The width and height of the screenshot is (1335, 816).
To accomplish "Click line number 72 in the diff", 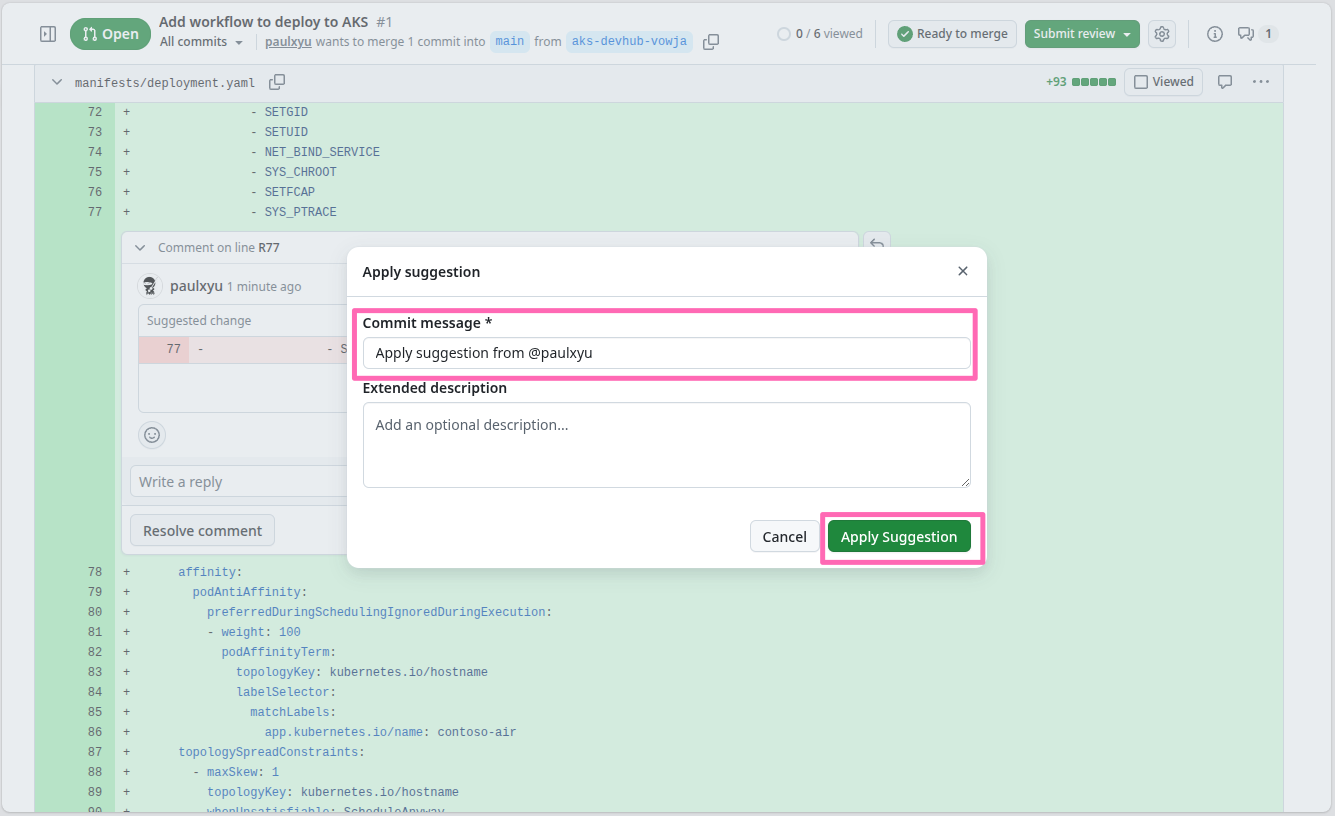I will tap(95, 112).
